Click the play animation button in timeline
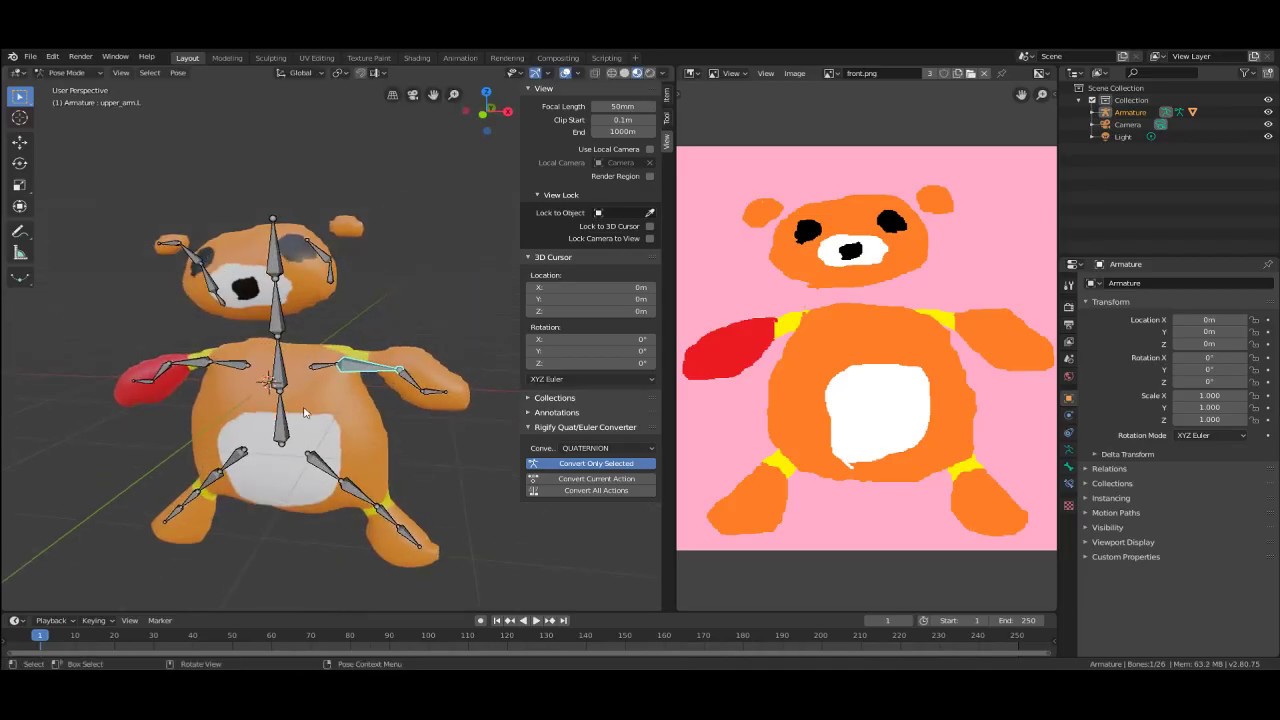The height and width of the screenshot is (720, 1280). [535, 621]
